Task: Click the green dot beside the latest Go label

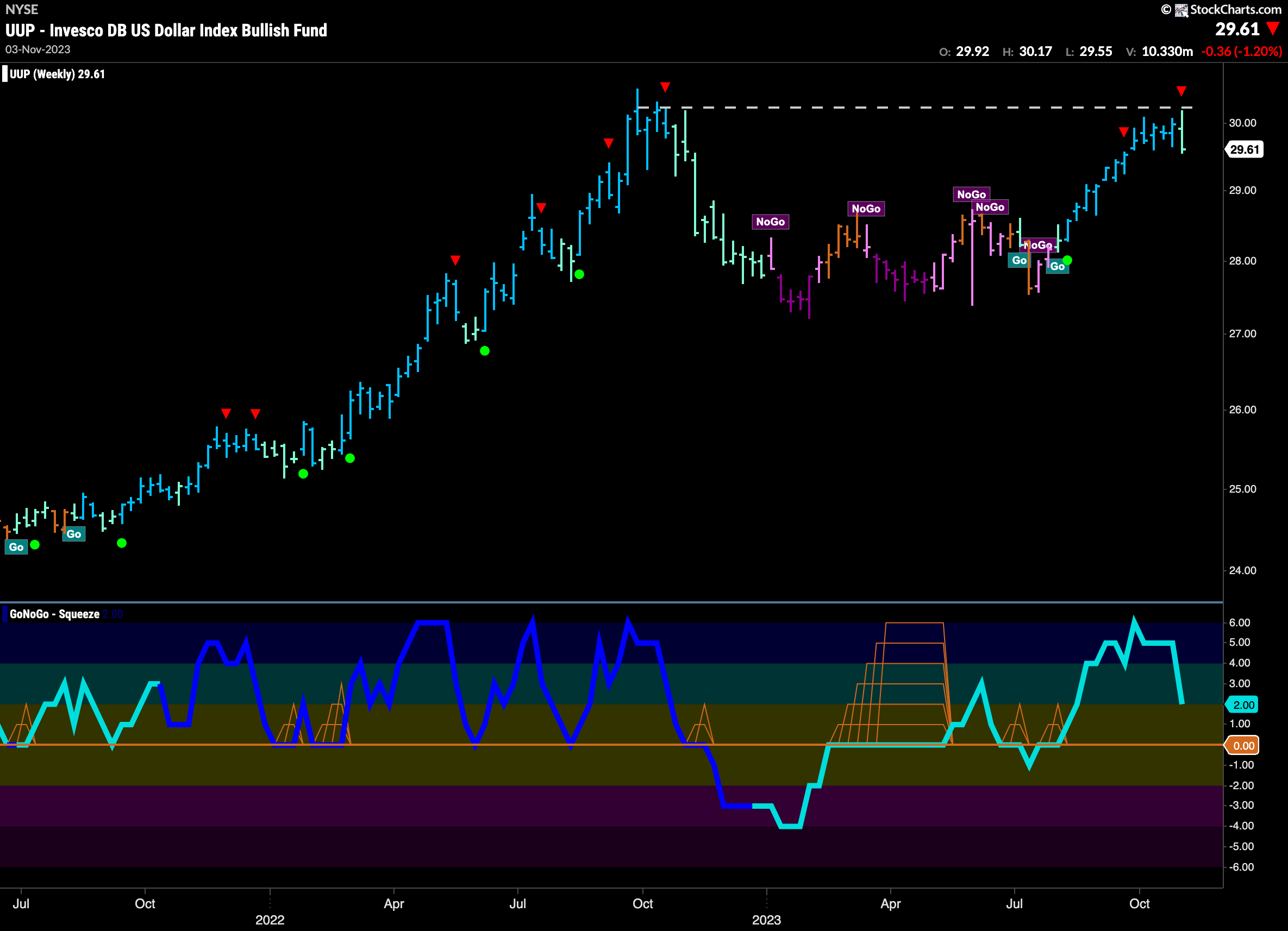Action: coord(1068,260)
